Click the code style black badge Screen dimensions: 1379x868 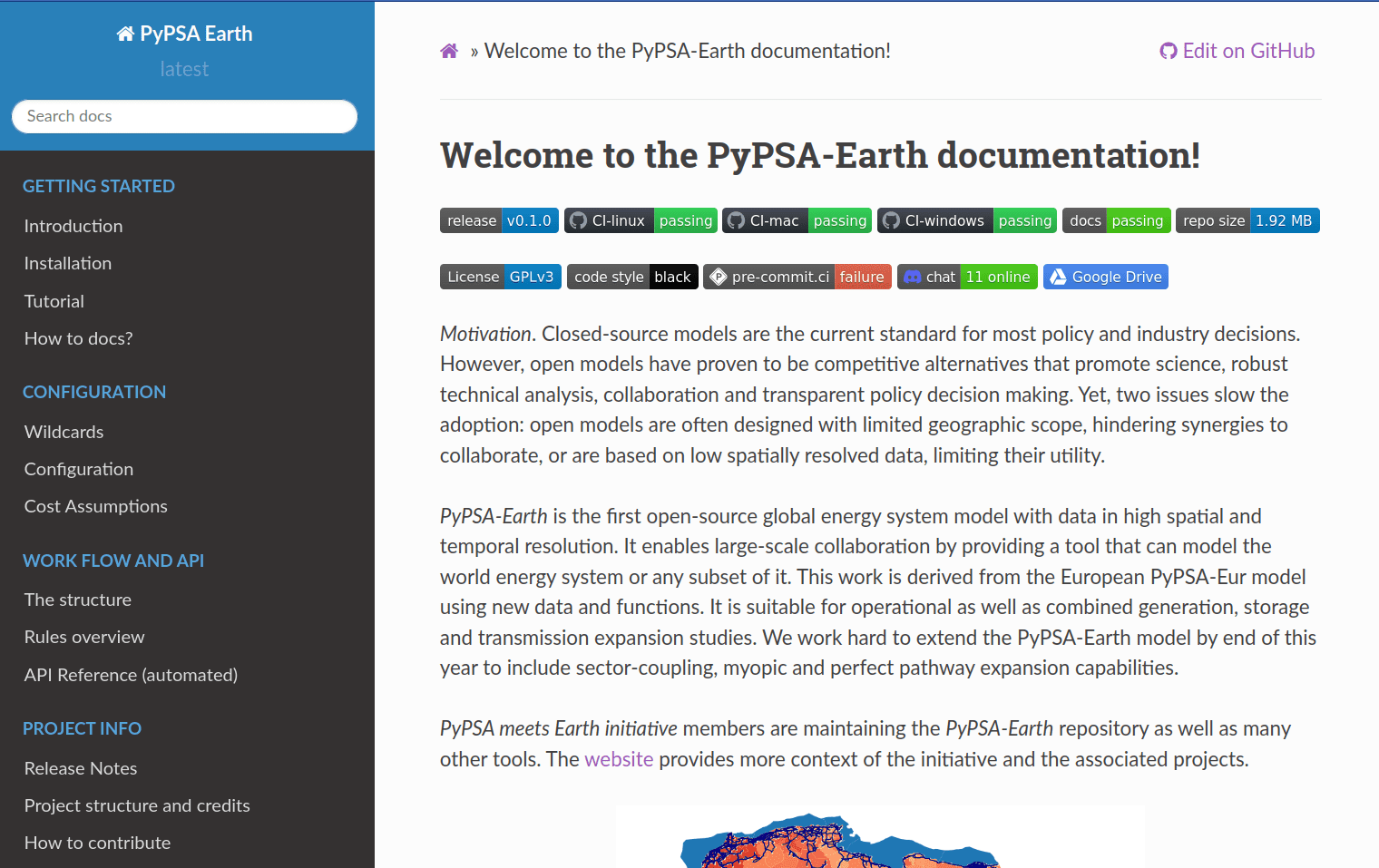pos(632,277)
